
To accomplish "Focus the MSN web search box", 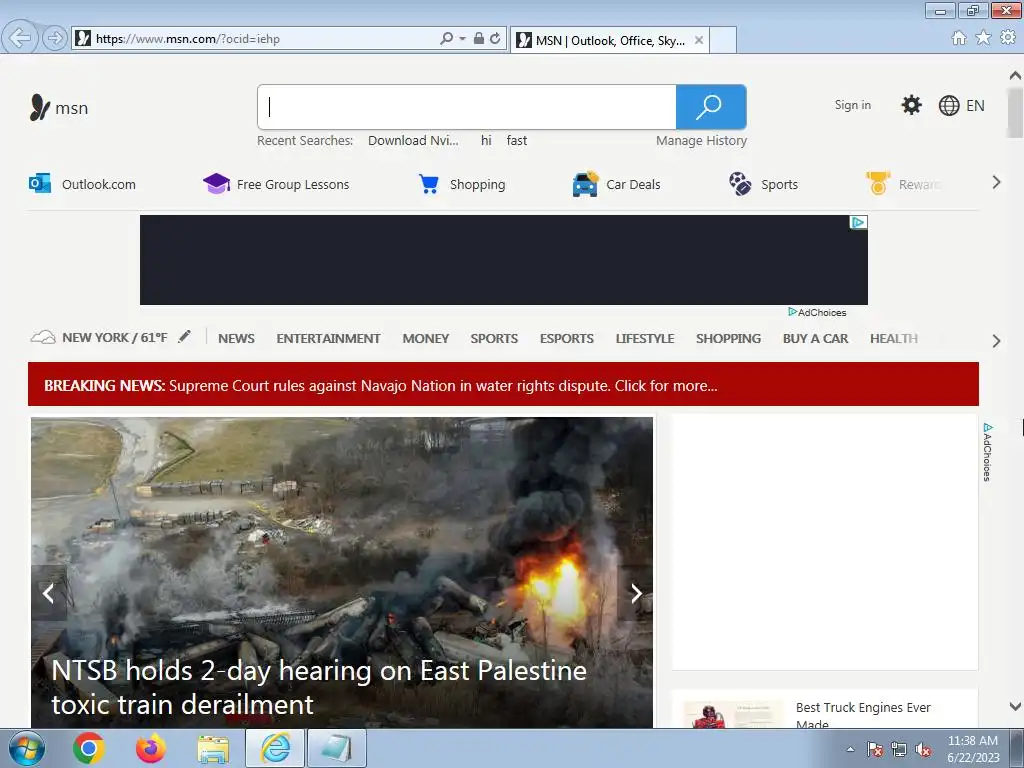I will coord(467,107).
